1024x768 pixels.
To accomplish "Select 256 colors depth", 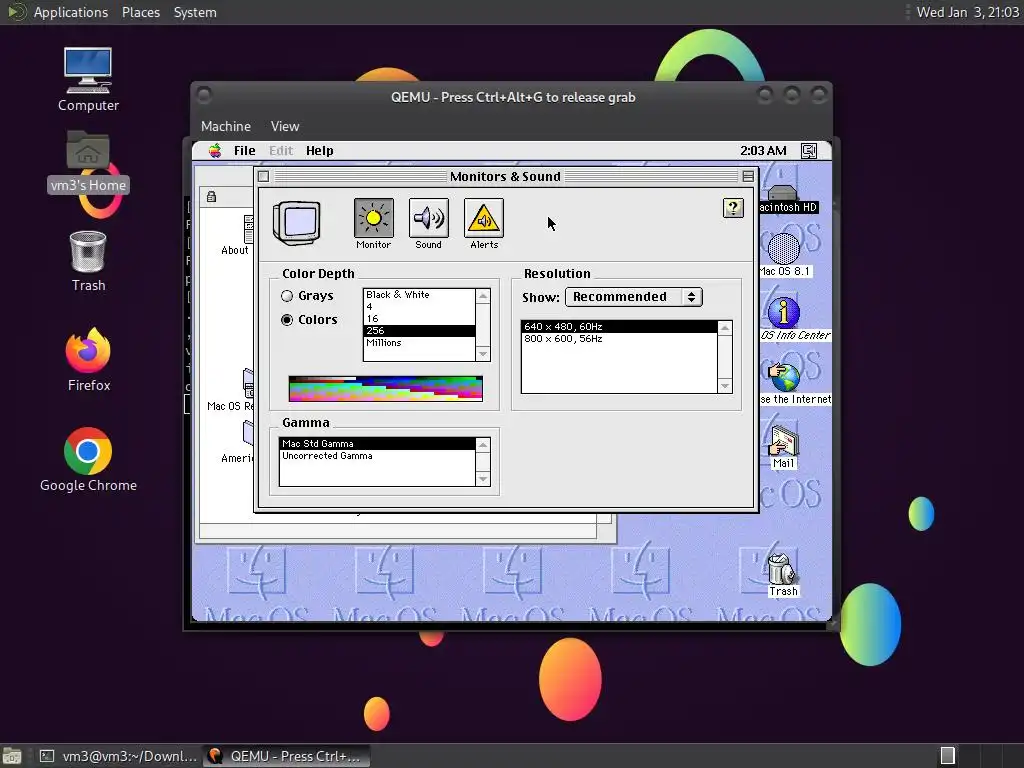I will click(419, 330).
